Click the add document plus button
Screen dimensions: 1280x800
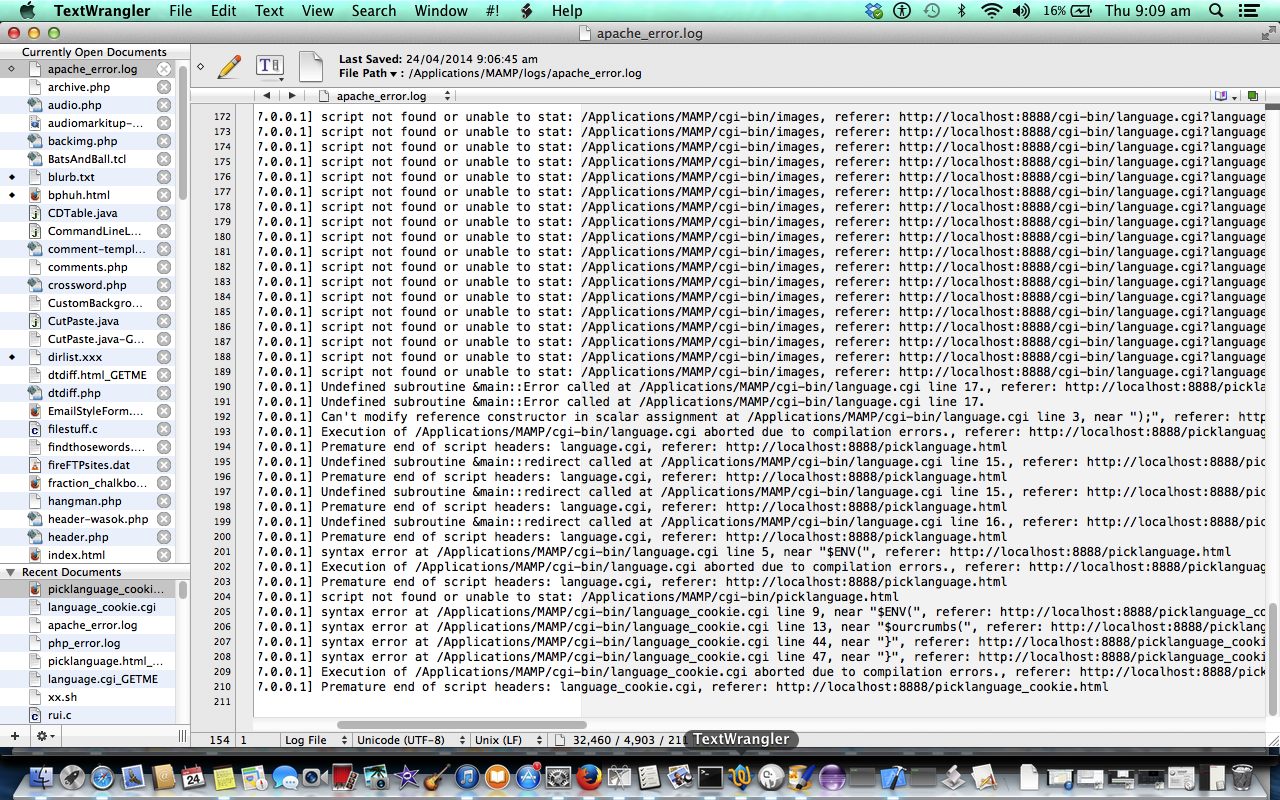[14, 736]
